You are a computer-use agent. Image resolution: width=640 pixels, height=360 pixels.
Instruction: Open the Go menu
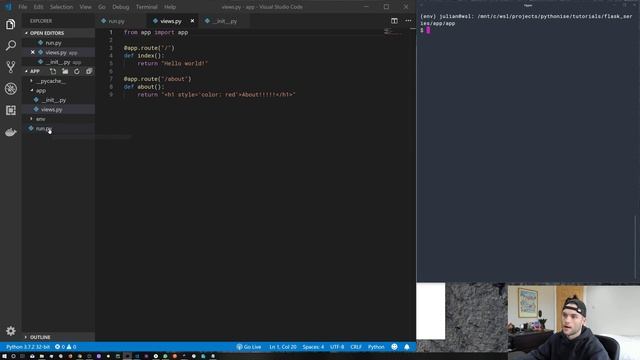102,7
